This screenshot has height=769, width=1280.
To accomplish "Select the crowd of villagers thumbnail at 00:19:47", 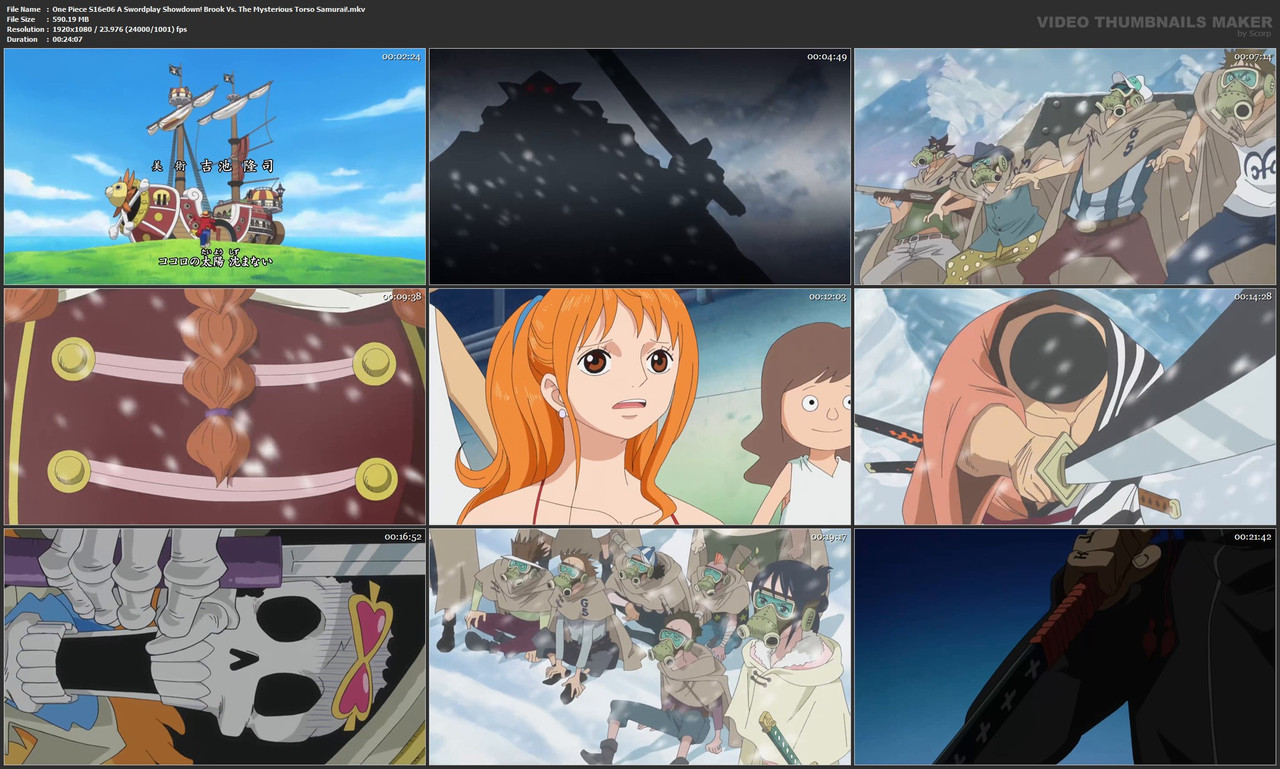I will (639, 644).
